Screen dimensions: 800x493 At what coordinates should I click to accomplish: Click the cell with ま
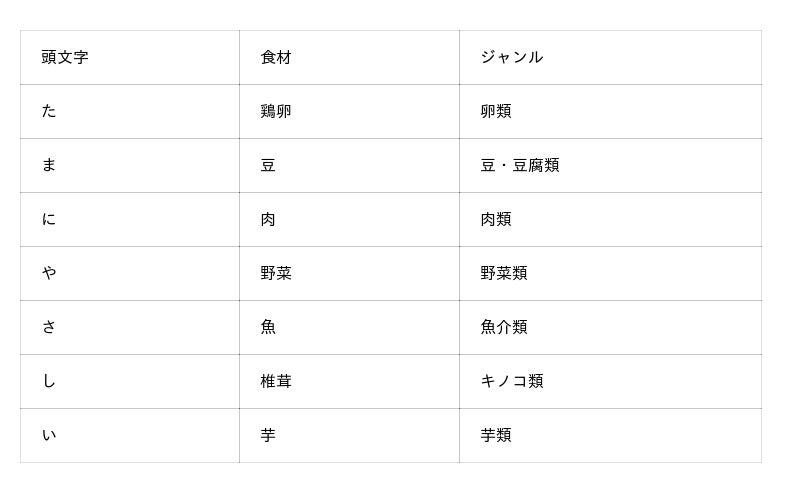tap(130, 165)
